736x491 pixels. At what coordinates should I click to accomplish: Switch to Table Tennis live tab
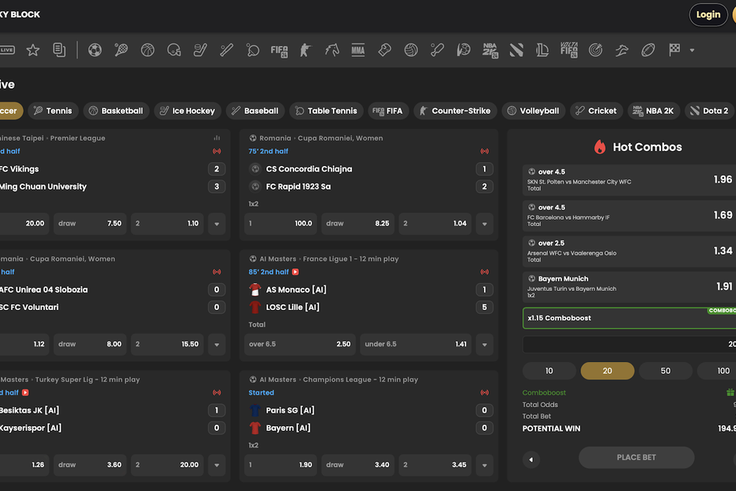click(326, 111)
